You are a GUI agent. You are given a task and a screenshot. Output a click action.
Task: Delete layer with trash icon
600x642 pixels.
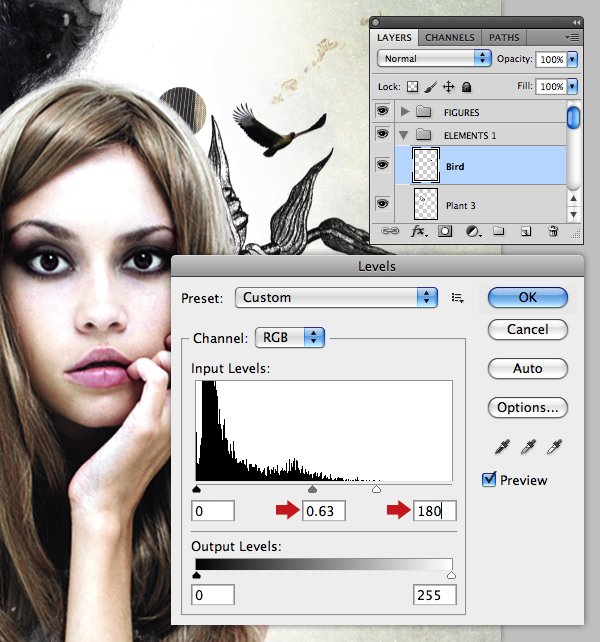(x=553, y=231)
